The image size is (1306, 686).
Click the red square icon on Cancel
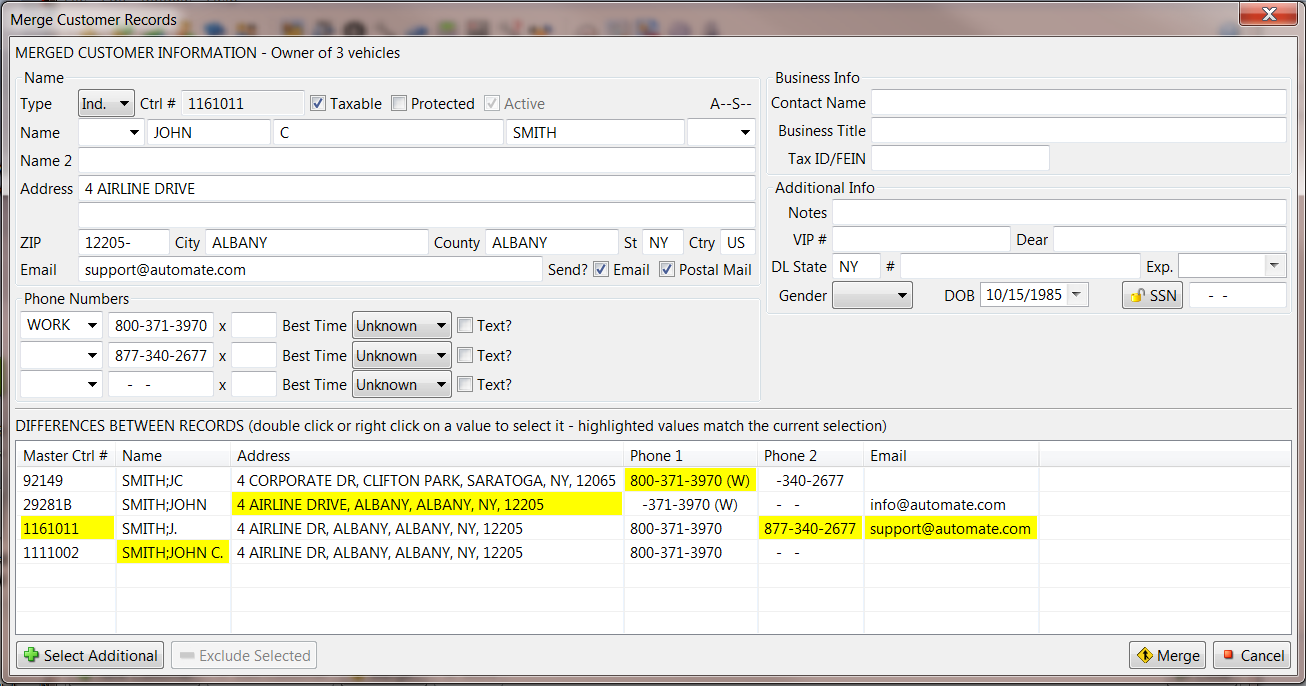(1229, 655)
